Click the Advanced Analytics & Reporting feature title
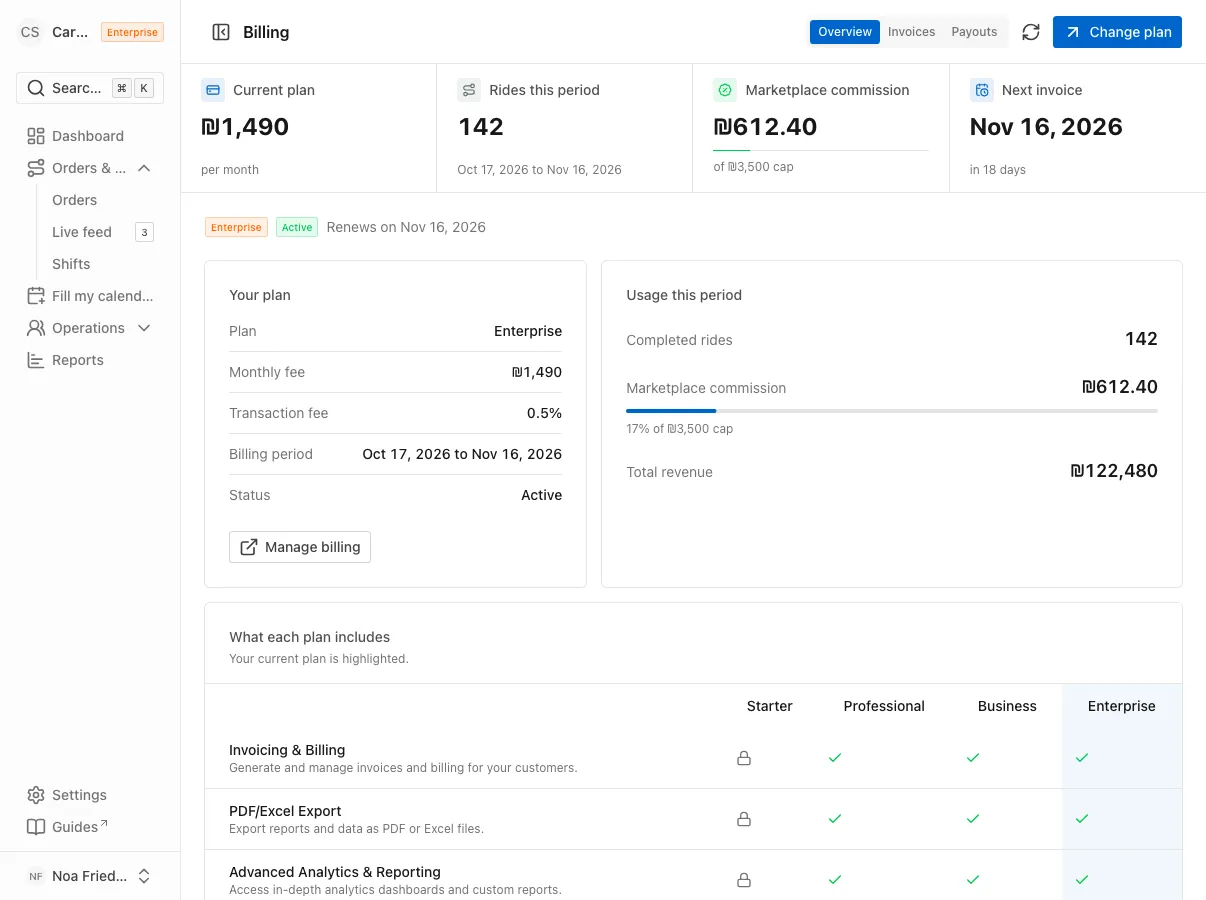 [x=335, y=872]
